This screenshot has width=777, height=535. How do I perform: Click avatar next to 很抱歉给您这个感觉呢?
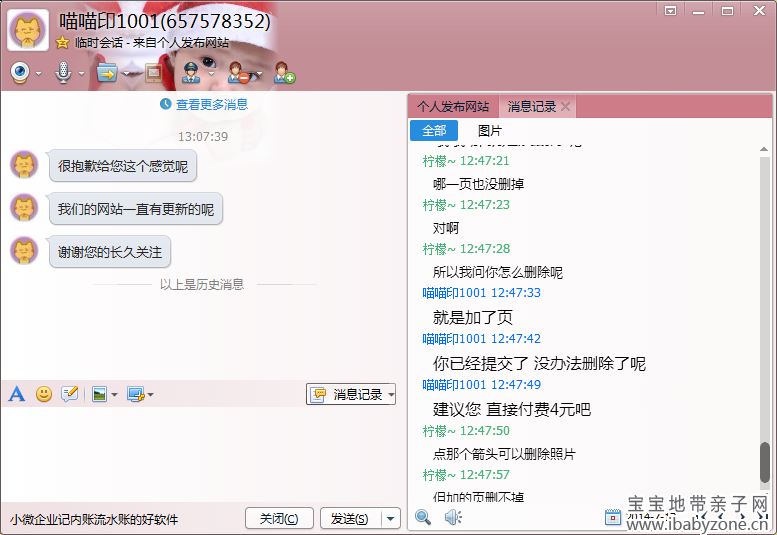(24, 165)
